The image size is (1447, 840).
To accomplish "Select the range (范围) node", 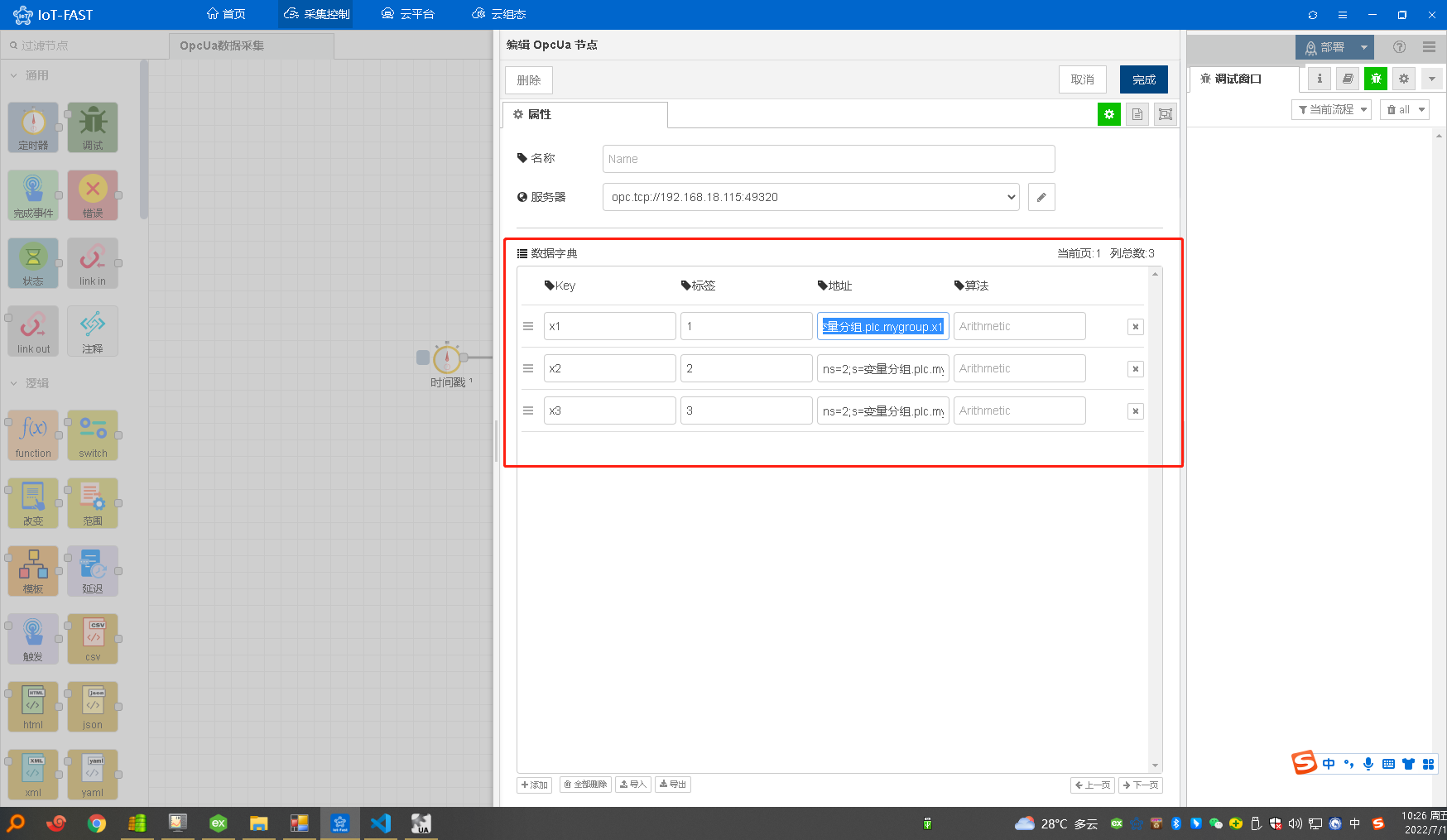I will (x=93, y=503).
